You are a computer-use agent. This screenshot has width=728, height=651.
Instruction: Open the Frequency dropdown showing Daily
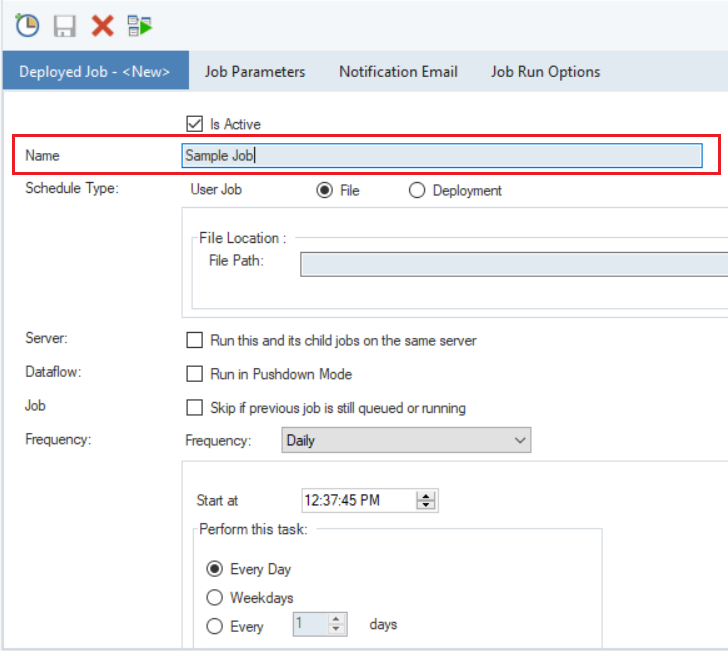(x=406, y=440)
